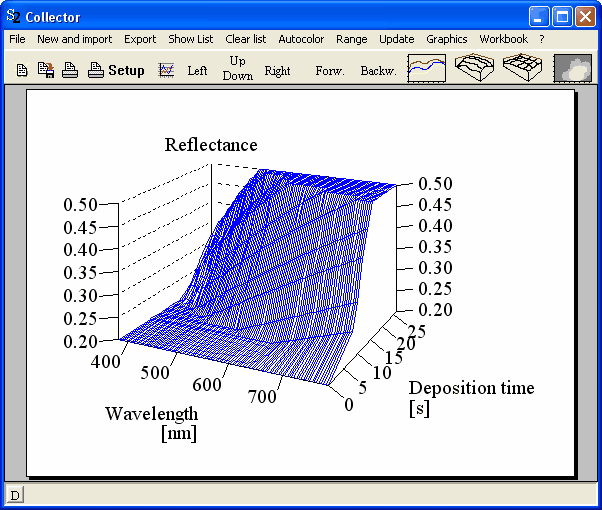602x510 pixels.
Task: Open the Graphics menu
Action: [446, 39]
